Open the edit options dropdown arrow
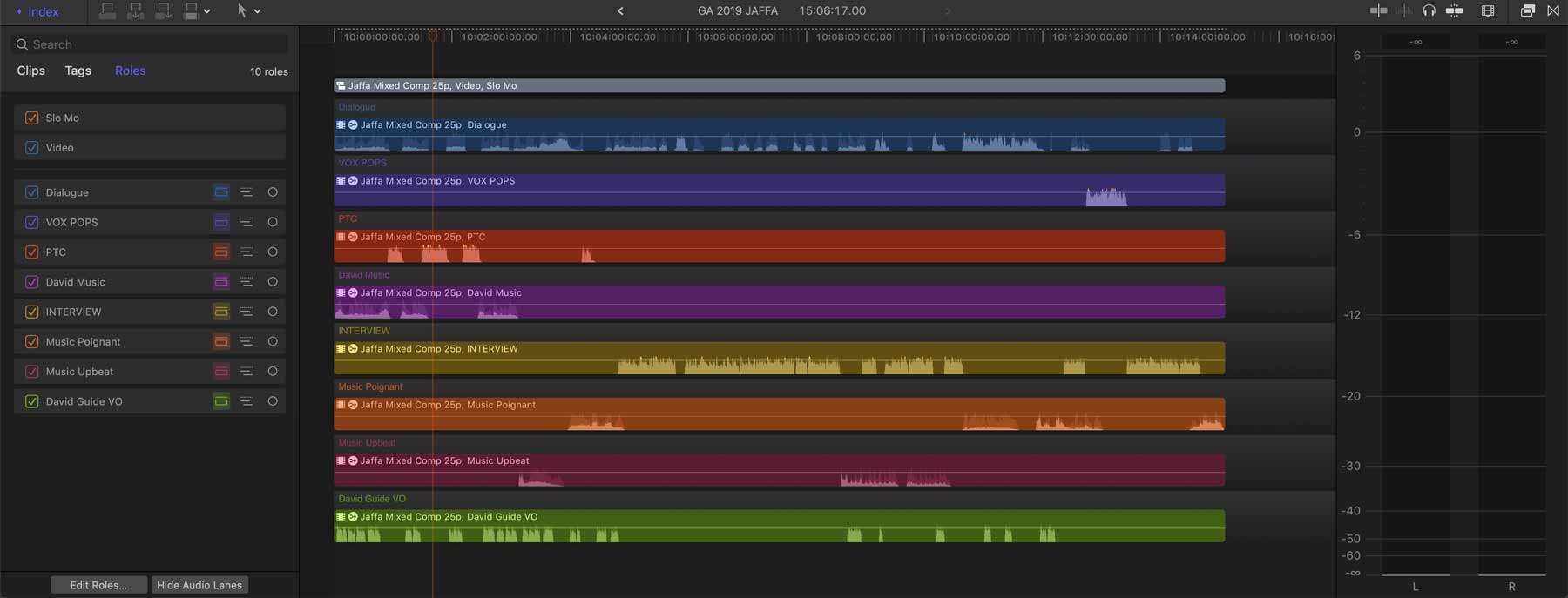This screenshot has height=598, width=1568. click(x=206, y=11)
